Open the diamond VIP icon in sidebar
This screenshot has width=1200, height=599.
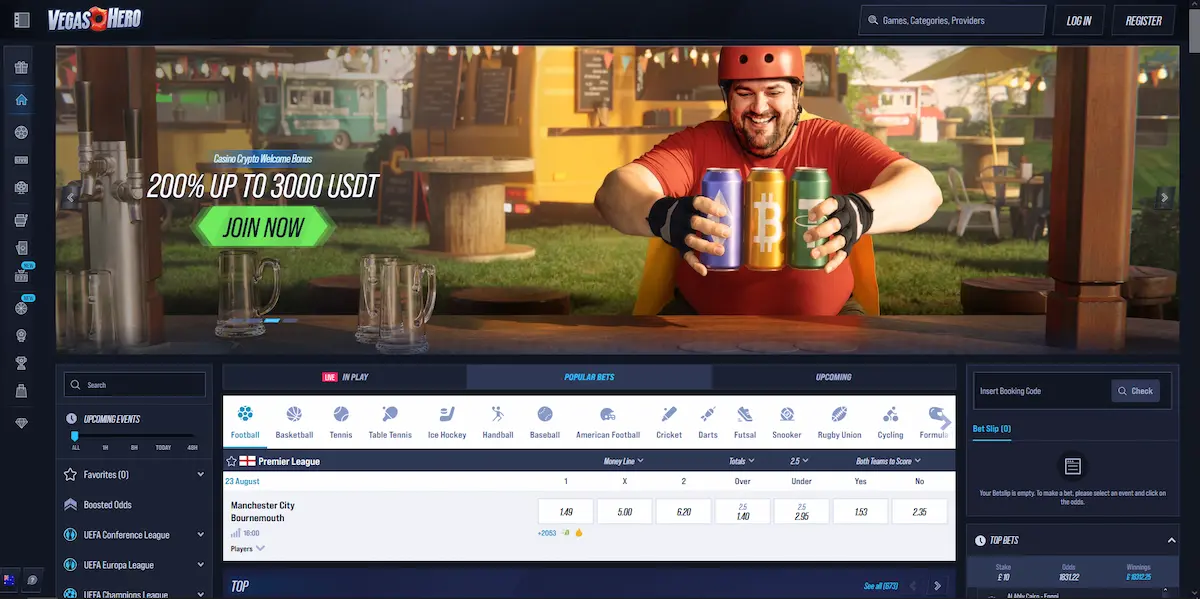click(x=21, y=423)
